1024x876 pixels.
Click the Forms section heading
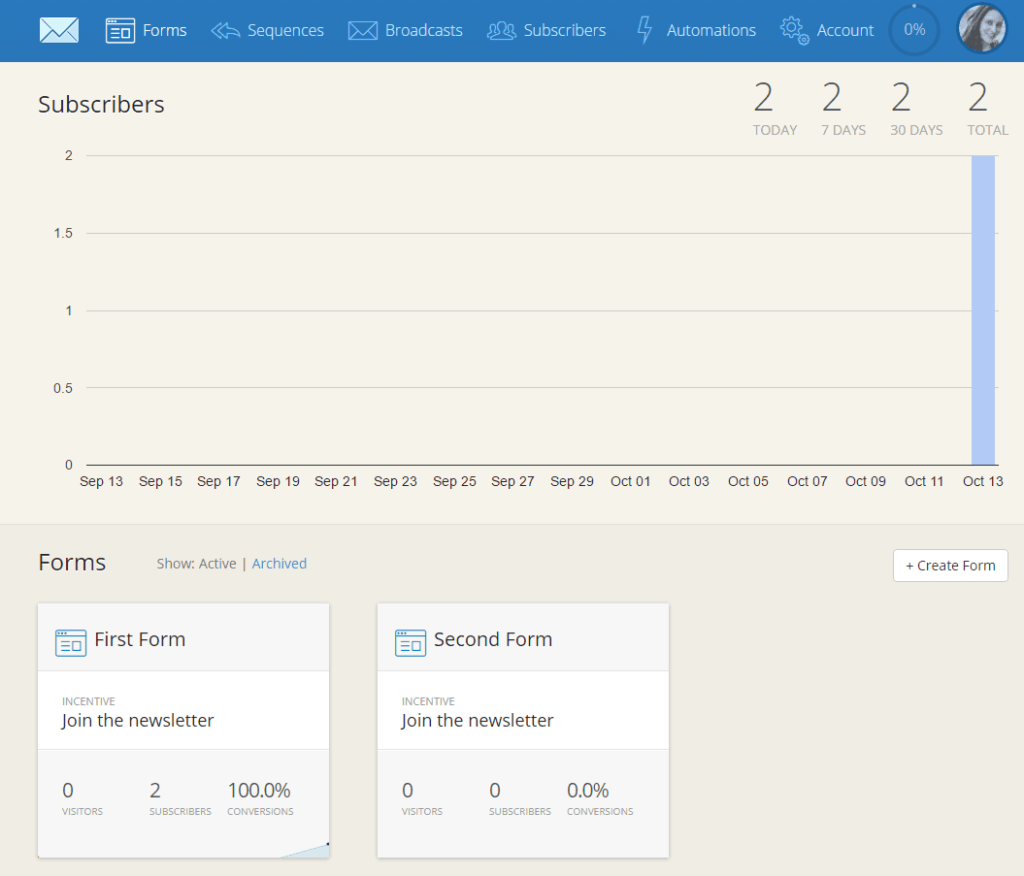click(72, 562)
